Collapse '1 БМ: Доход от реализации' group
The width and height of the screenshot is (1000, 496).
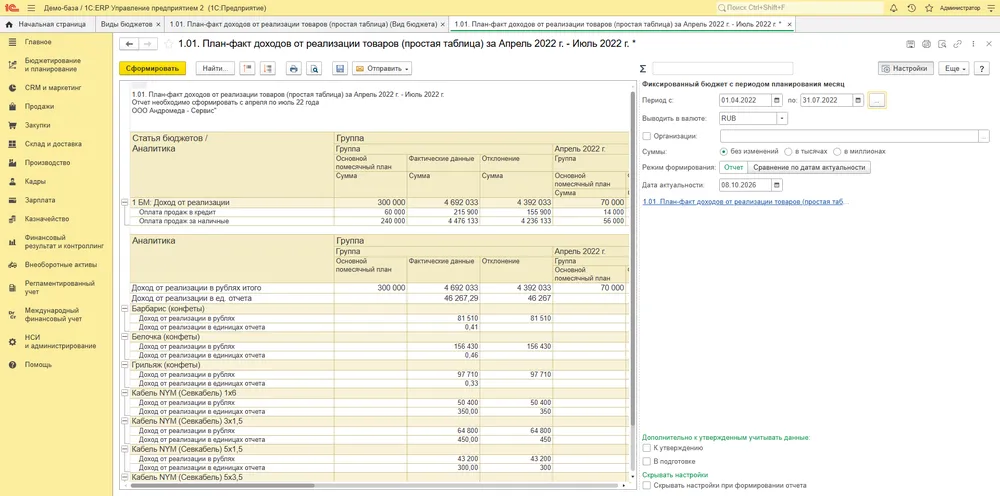point(124,202)
